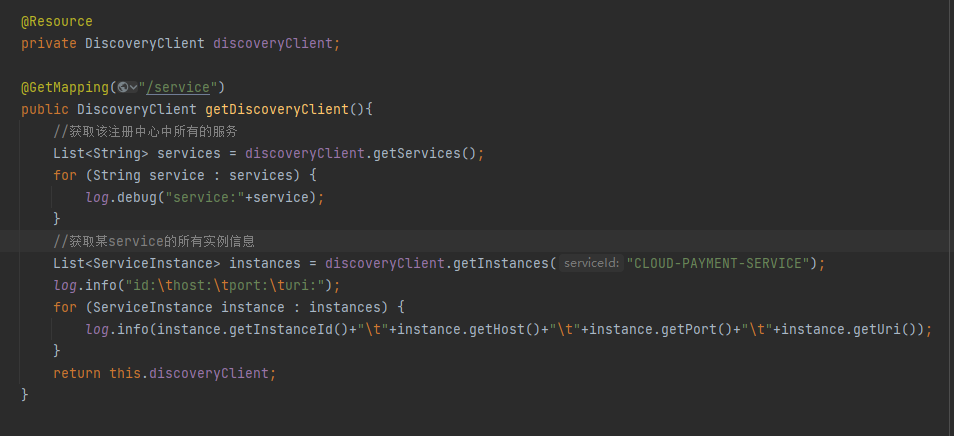Viewport: 954px width, 436px height.
Task: Click the serviceId parameter hint label
Action: [x=591, y=263]
